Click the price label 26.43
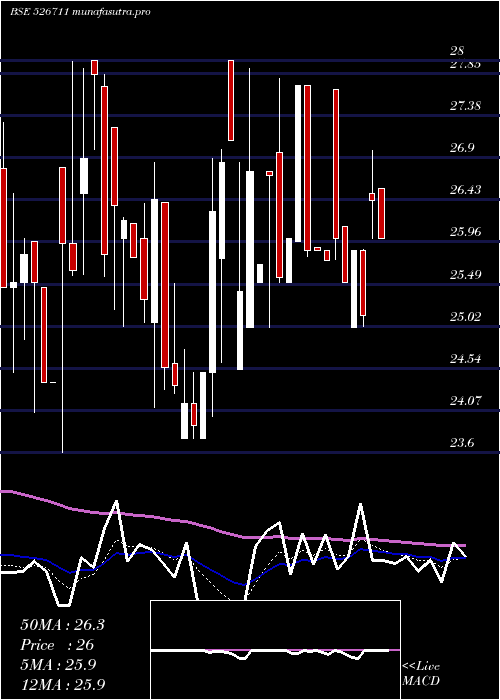The height and width of the screenshot is (700, 500). click(x=465, y=190)
